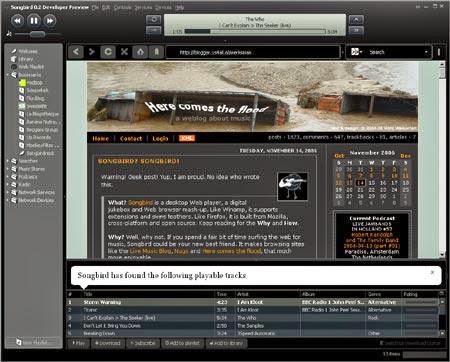Adjust the volume slider handle
450x362 pixels.
(x=37, y=34)
